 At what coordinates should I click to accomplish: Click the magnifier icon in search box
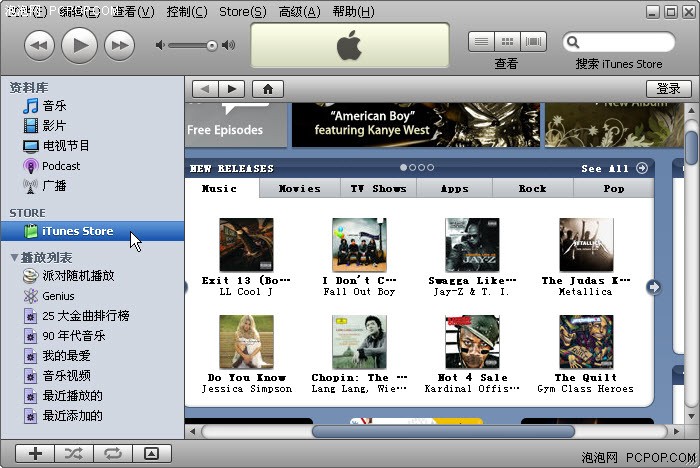tap(573, 42)
